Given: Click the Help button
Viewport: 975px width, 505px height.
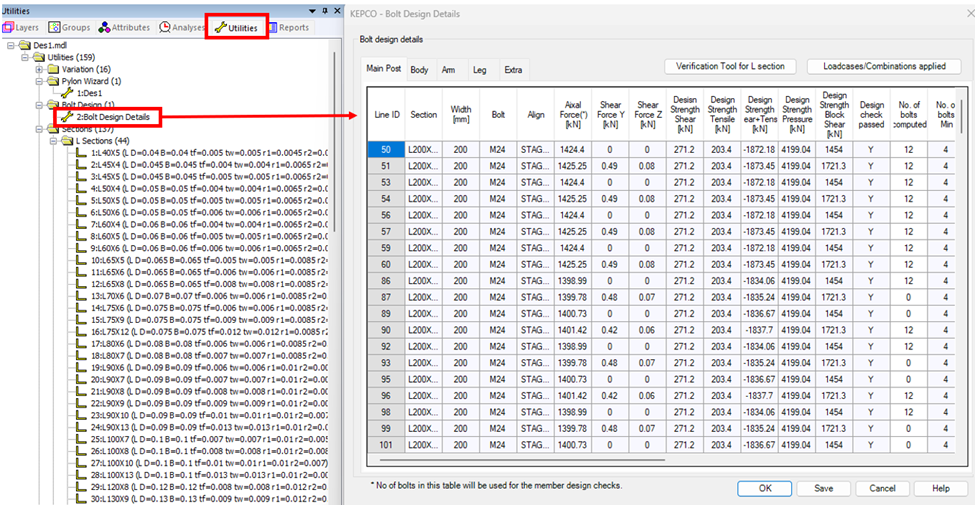Looking at the screenshot, I should 940,488.
